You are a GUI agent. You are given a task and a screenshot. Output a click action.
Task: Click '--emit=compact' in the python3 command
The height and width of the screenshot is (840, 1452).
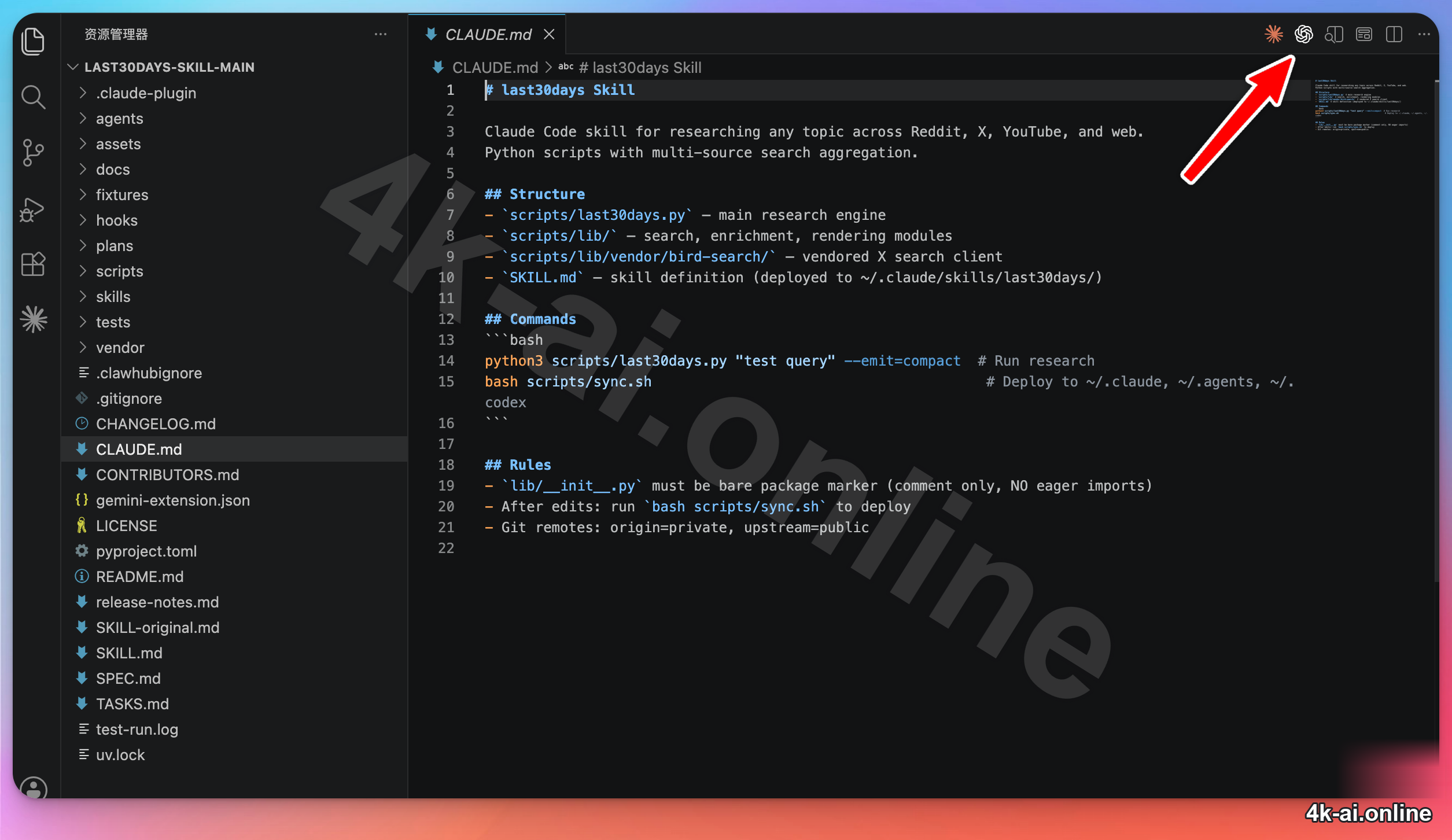(902, 361)
